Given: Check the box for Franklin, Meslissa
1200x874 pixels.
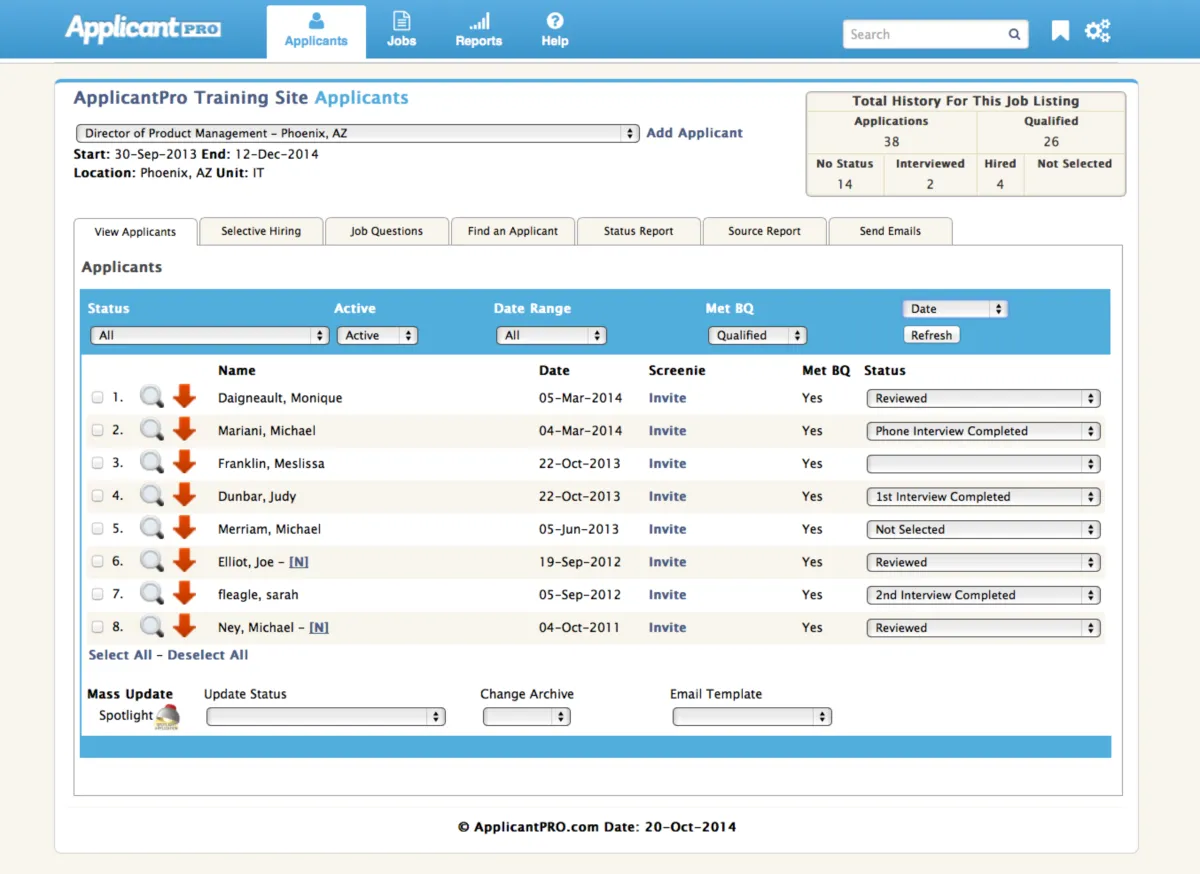Looking at the screenshot, I should [97, 463].
